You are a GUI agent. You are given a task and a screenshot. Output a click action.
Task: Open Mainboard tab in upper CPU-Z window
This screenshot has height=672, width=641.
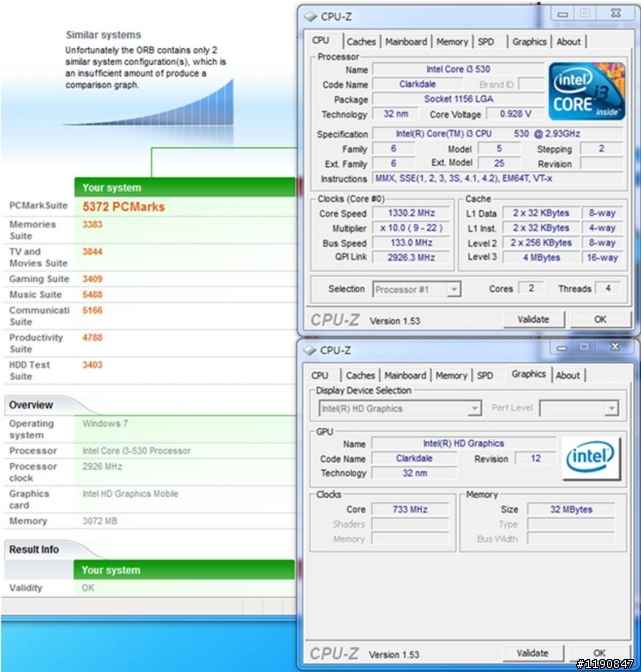click(x=406, y=42)
